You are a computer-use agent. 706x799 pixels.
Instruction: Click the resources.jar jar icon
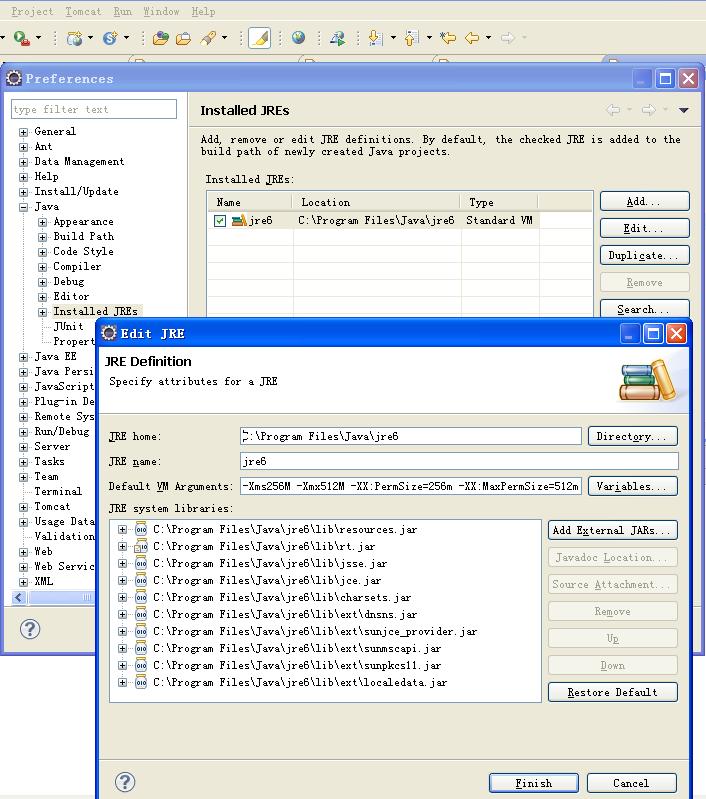click(x=141, y=529)
